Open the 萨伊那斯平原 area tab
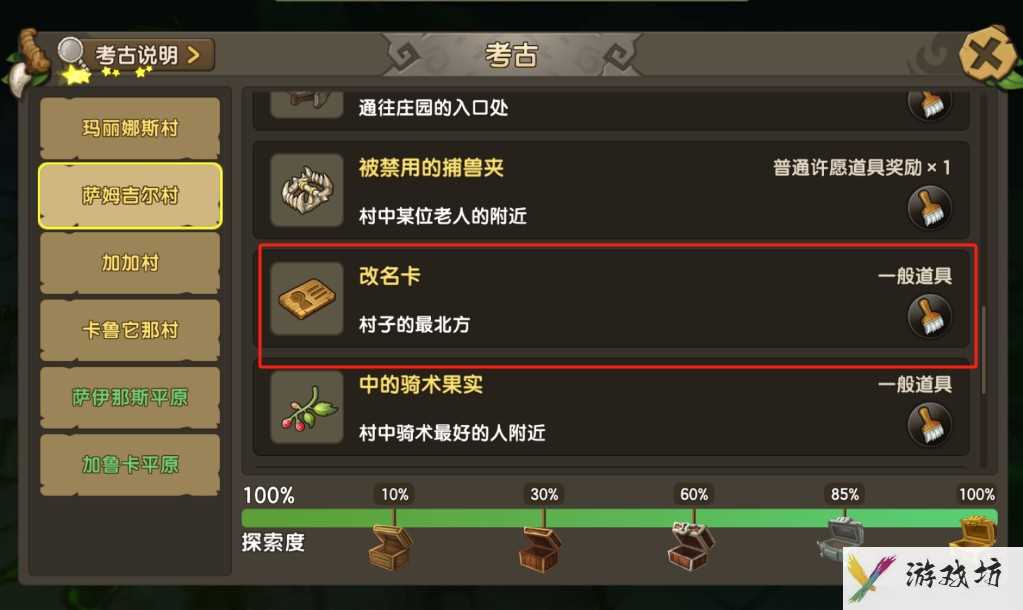The width and height of the screenshot is (1023, 610). click(x=130, y=397)
